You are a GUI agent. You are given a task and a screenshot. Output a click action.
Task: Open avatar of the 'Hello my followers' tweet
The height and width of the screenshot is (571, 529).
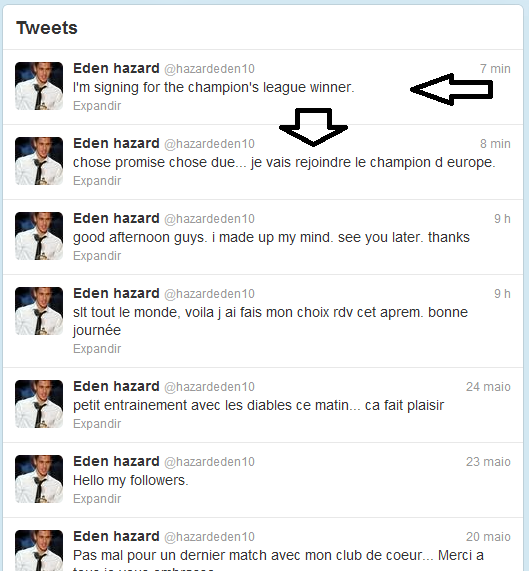pos(39,479)
